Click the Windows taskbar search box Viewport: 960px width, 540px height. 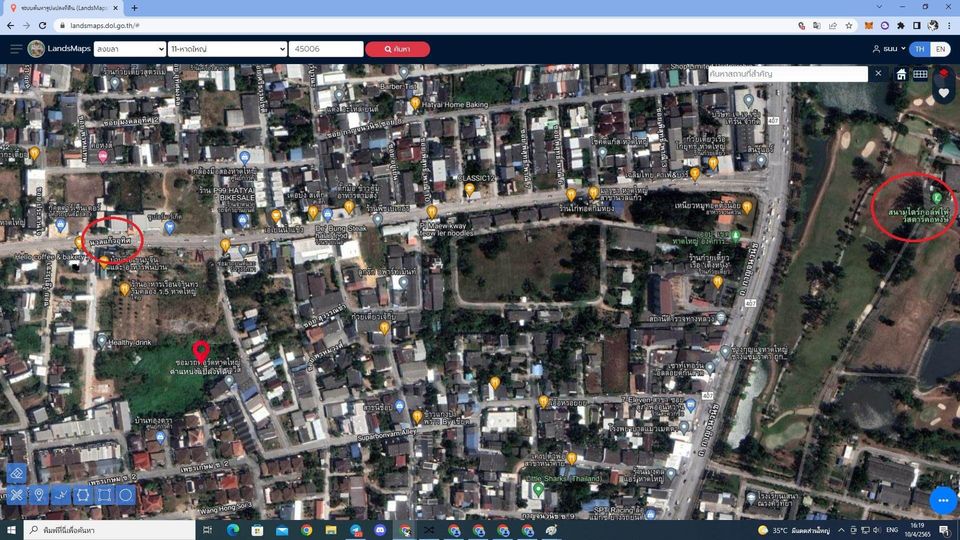click(110, 530)
